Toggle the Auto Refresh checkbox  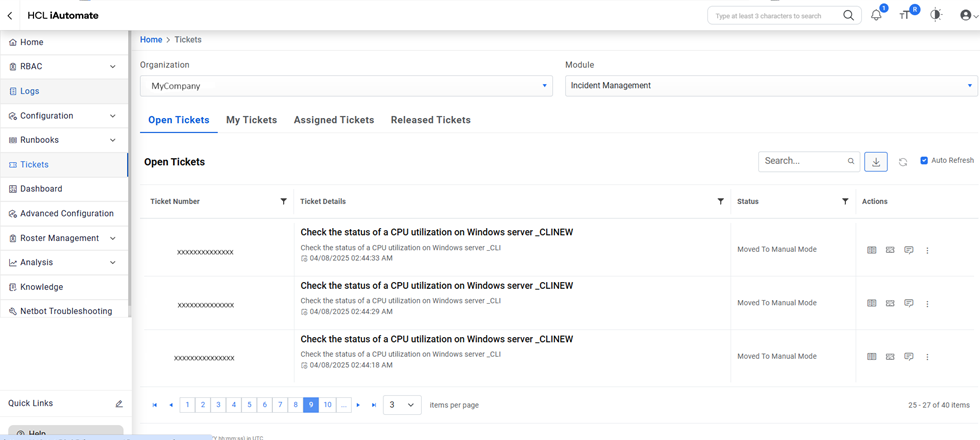924,161
